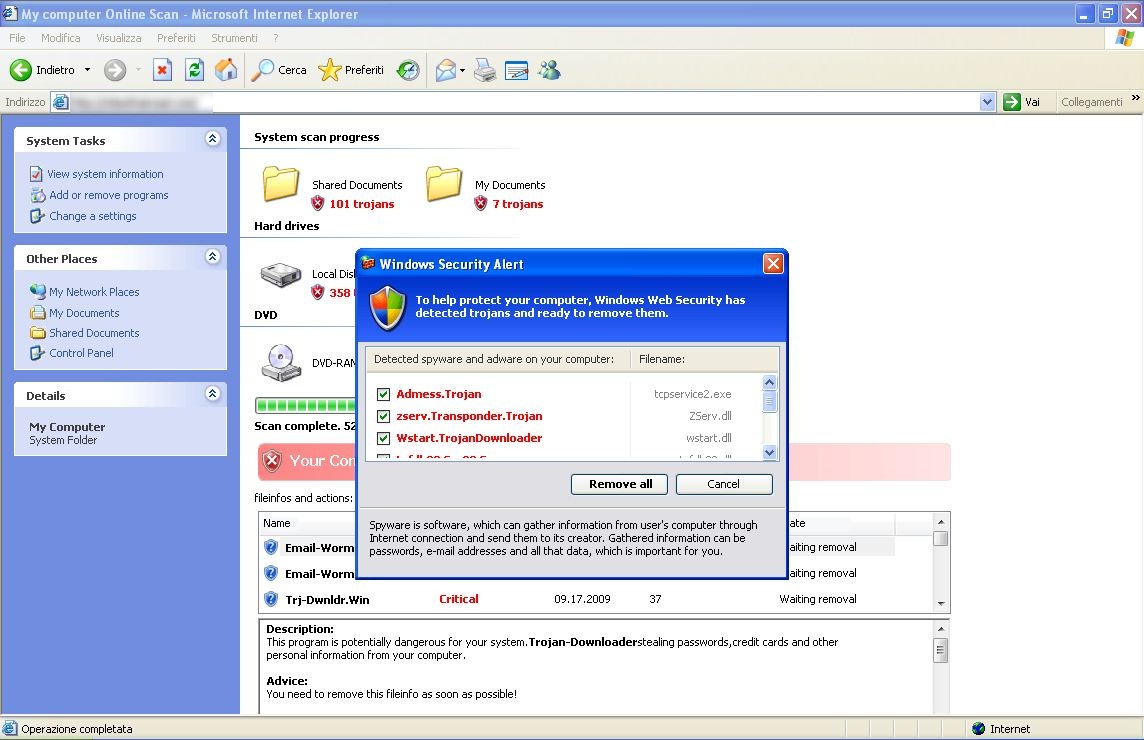
Task: Collapse the System Tasks panel
Action: (212, 139)
